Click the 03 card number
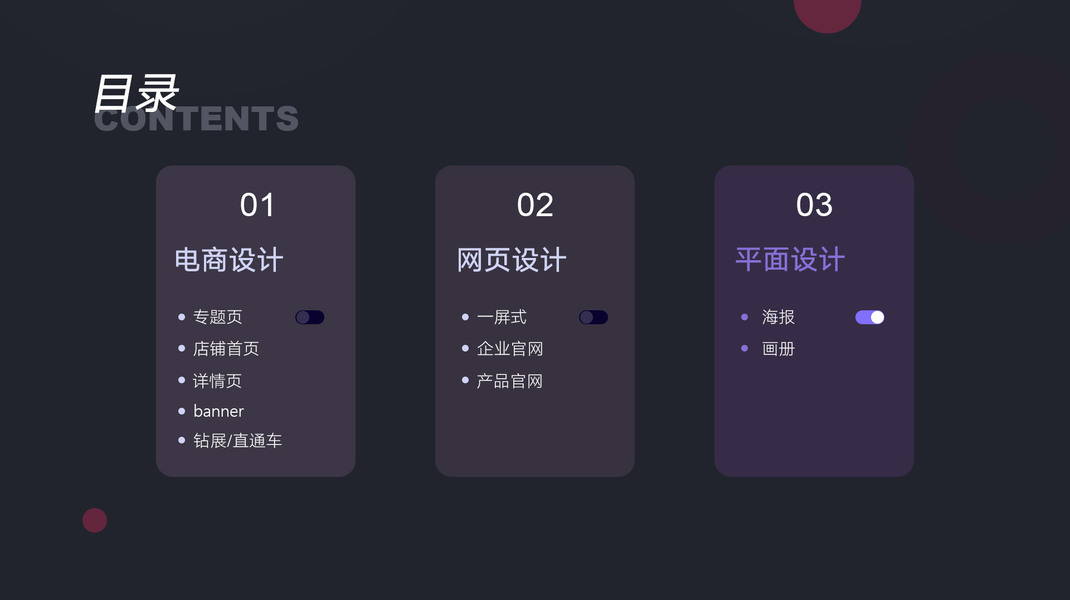This screenshot has height=600, width=1070. pos(814,205)
